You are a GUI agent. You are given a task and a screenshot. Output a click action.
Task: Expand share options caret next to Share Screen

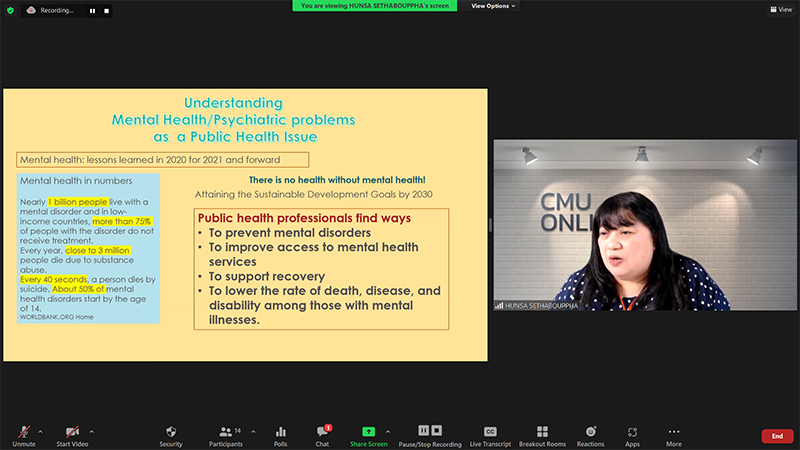pyautogui.click(x=388, y=432)
